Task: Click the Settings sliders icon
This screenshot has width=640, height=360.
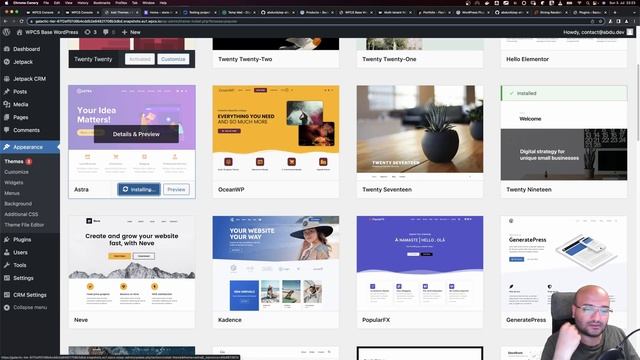Action: click(x=7, y=278)
